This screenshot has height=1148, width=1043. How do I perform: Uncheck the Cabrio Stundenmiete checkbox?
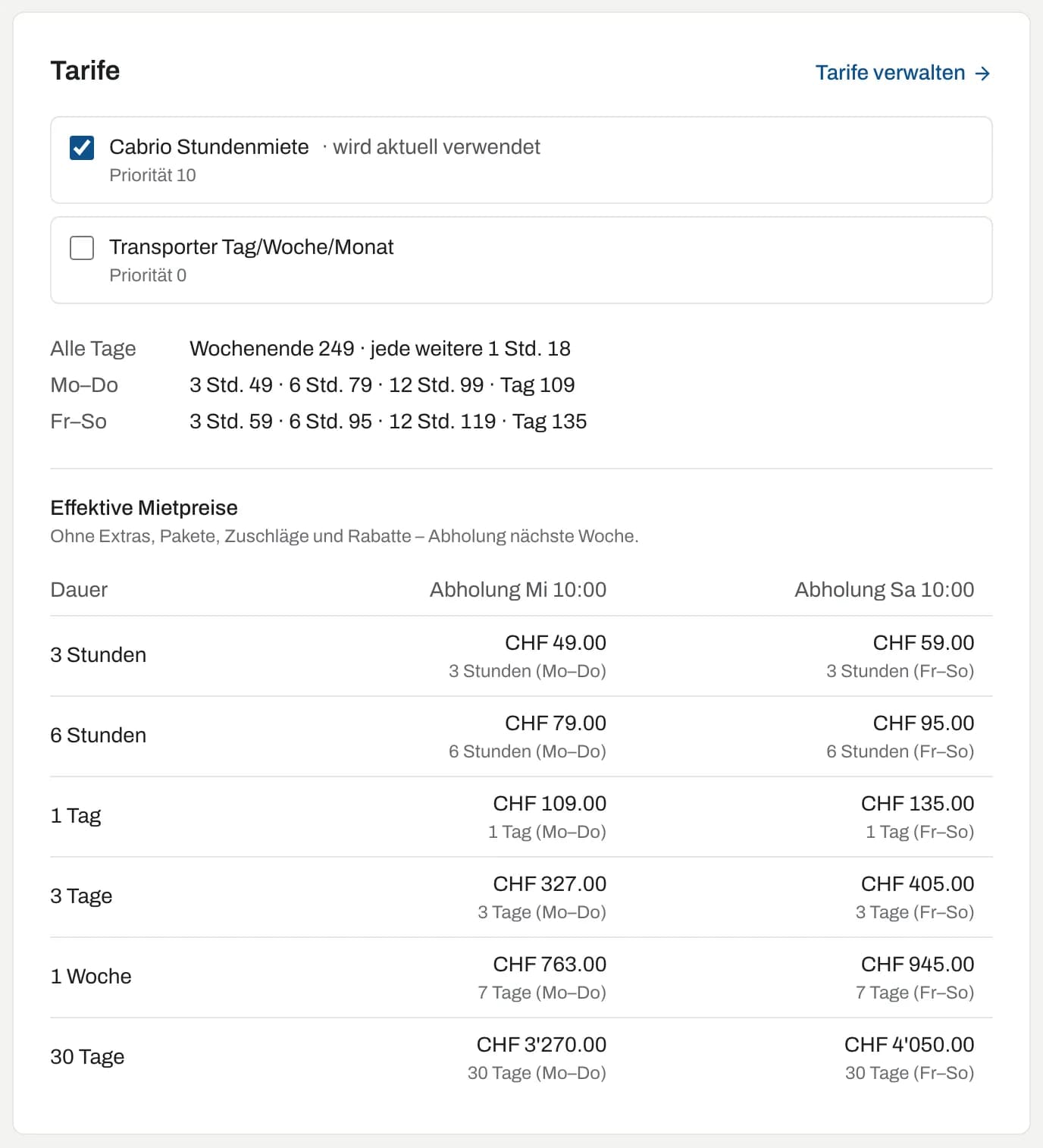click(82, 147)
